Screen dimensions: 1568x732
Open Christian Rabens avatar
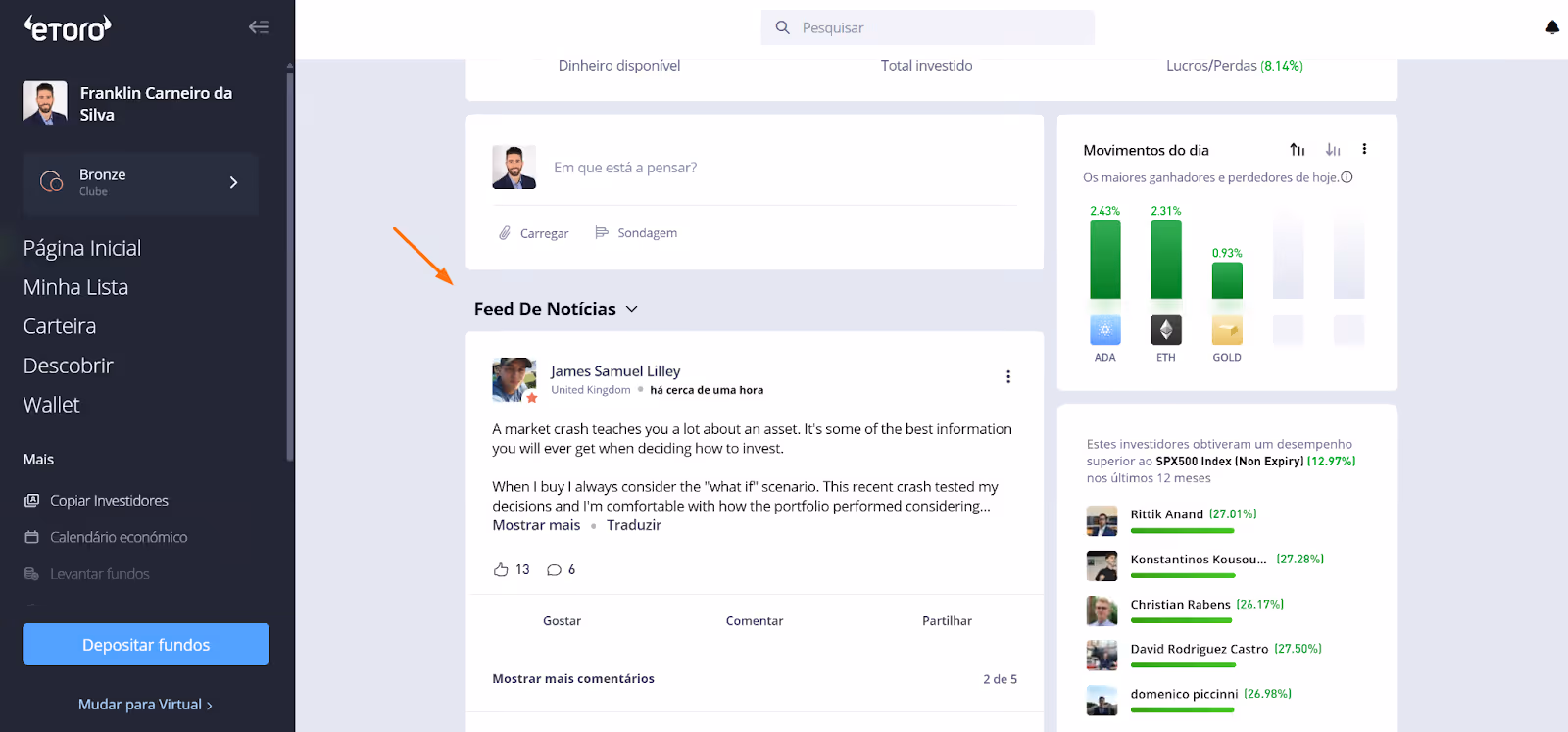[x=1102, y=610]
